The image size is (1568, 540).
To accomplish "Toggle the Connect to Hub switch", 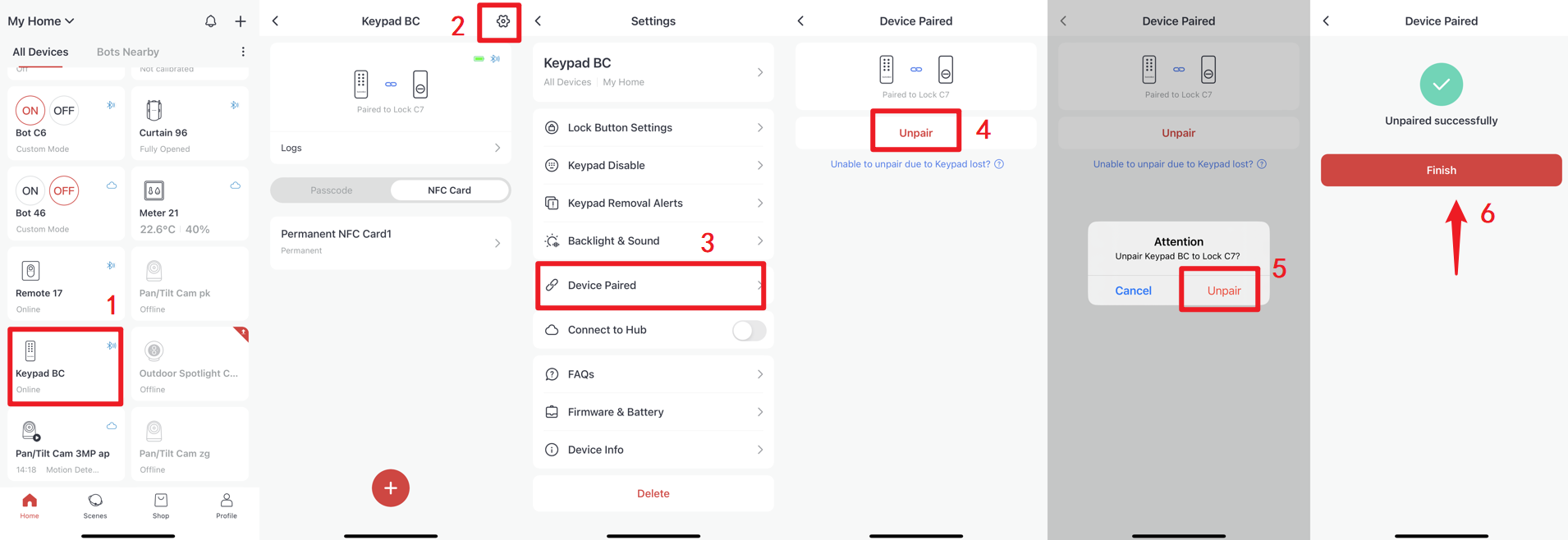I will [748, 330].
